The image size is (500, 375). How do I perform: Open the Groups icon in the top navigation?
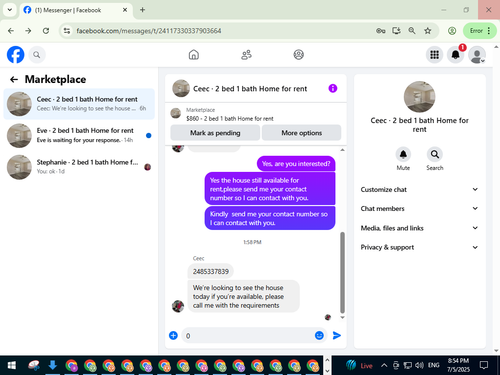coord(298,55)
